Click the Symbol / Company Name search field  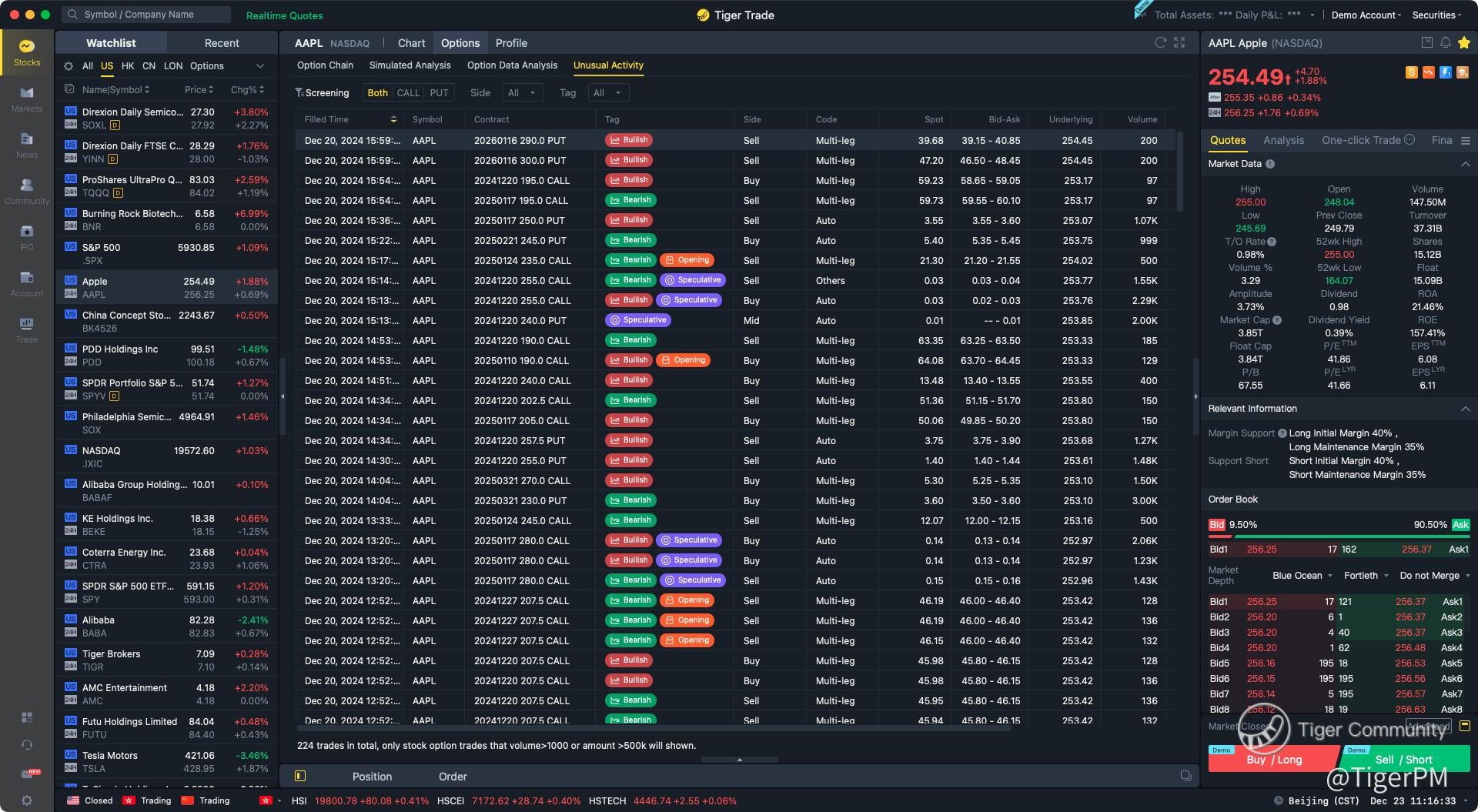pos(146,15)
